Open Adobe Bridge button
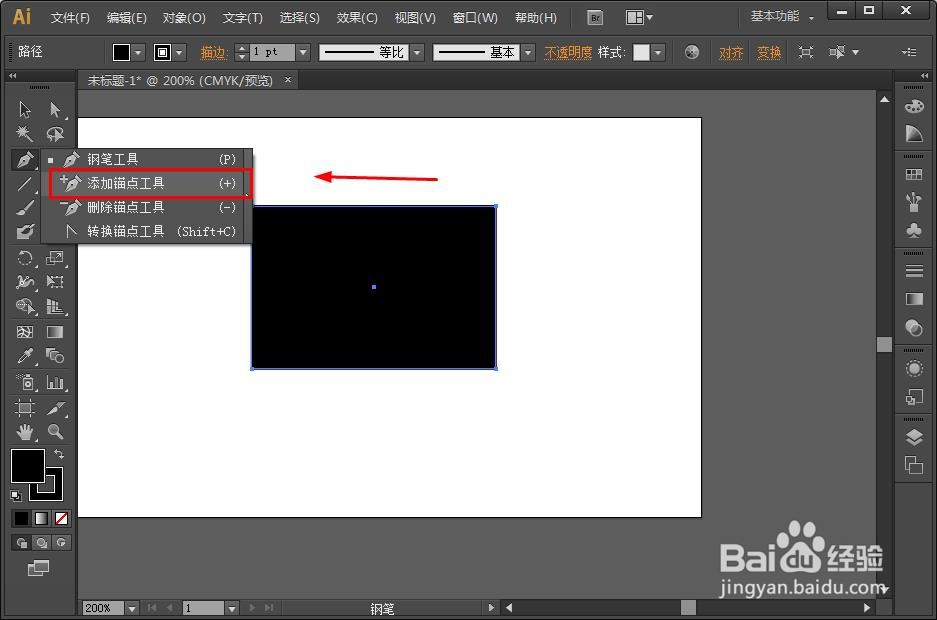Image resolution: width=937 pixels, height=620 pixels. point(595,18)
